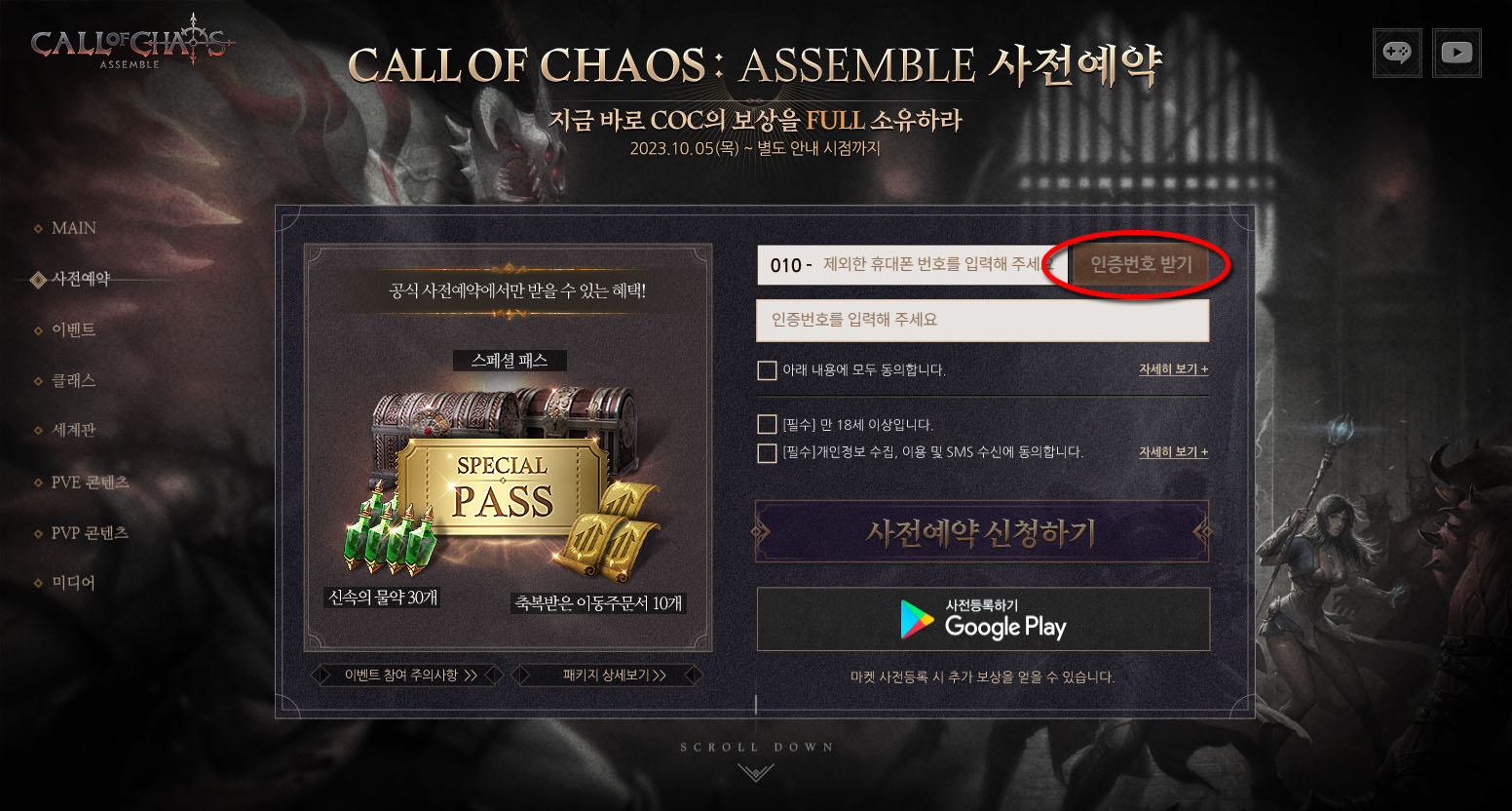Click the Google Play logo button
This screenshot has width=1512, height=811.
pyautogui.click(x=983, y=619)
